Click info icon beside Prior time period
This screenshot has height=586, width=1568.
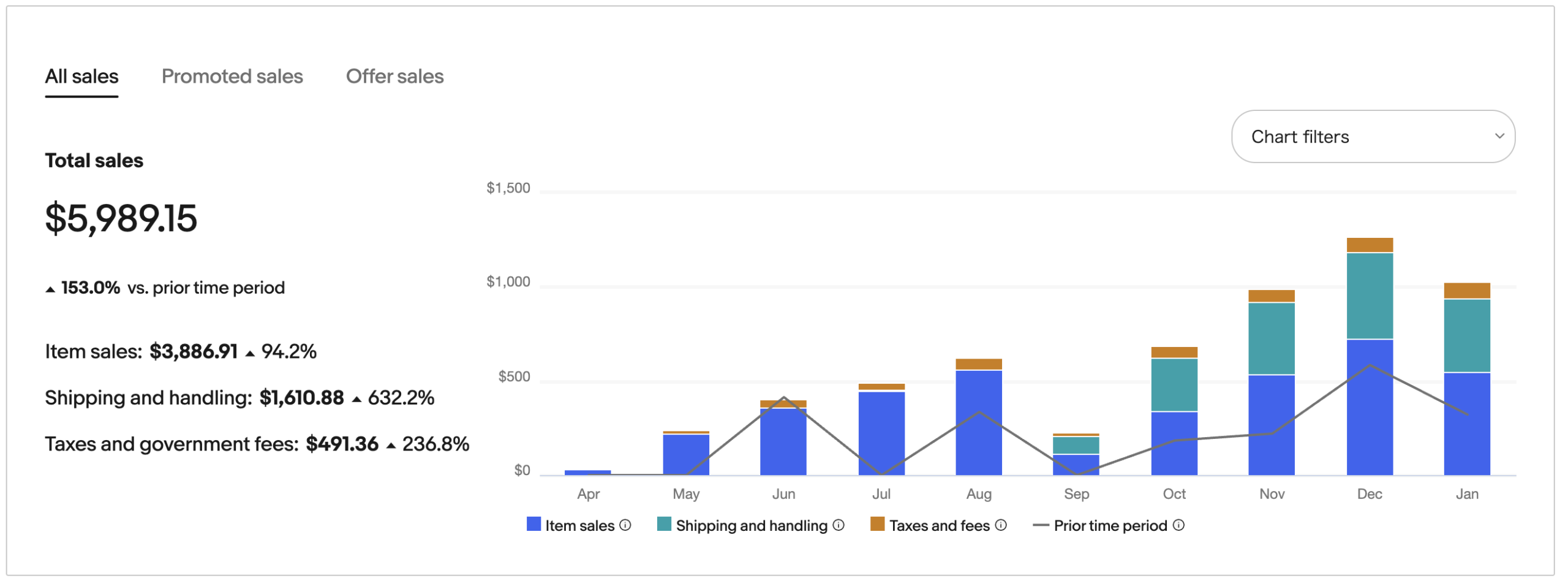1178,525
